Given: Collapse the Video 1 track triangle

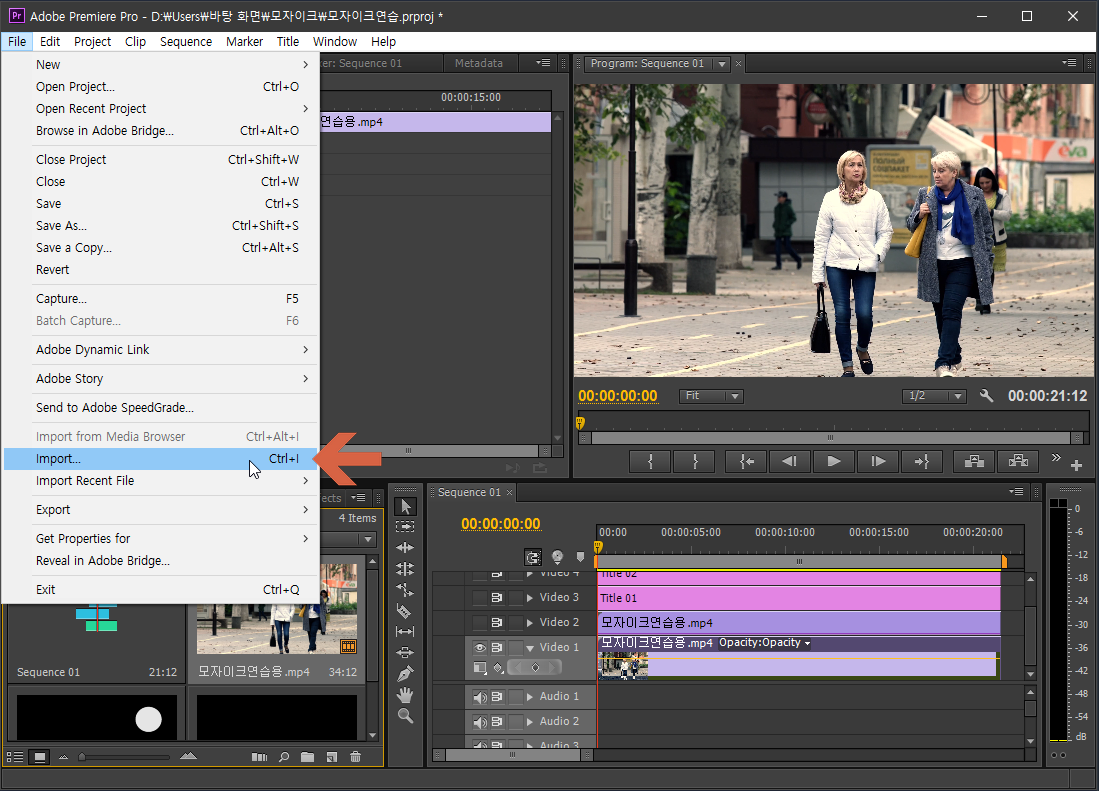Looking at the screenshot, I should pyautogui.click(x=530, y=648).
